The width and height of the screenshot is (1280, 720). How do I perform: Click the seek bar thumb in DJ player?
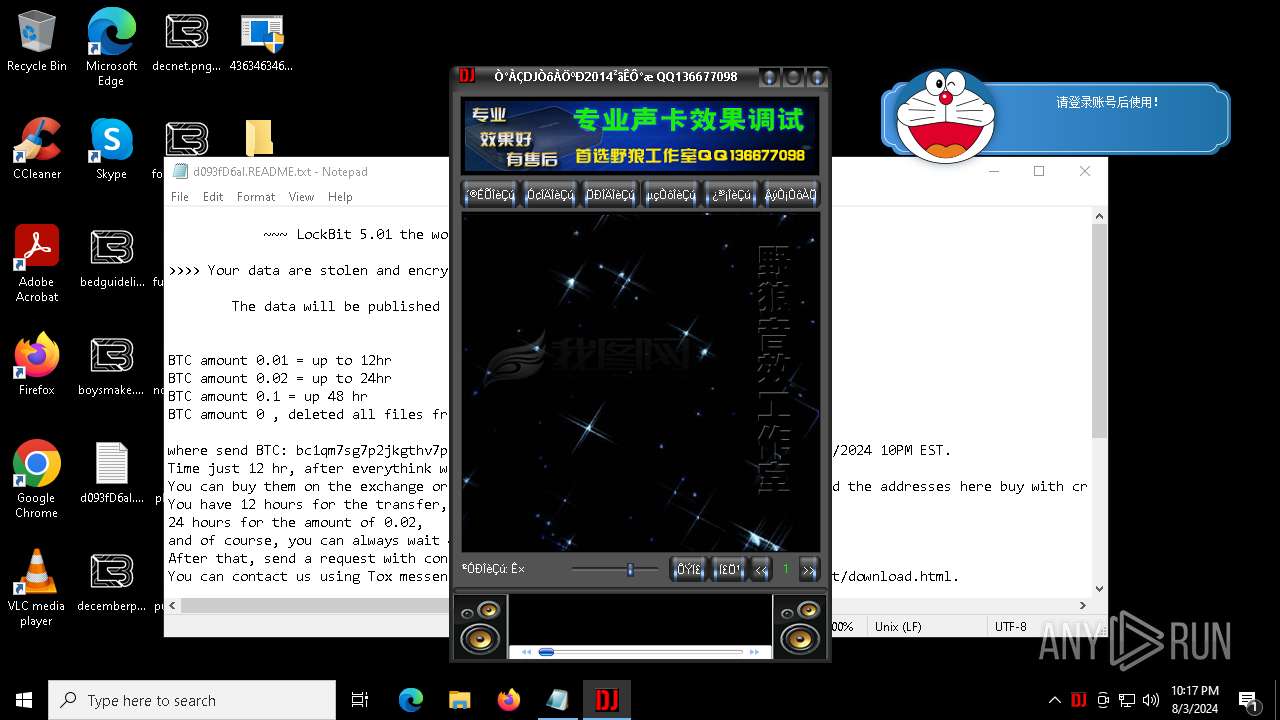(546, 652)
